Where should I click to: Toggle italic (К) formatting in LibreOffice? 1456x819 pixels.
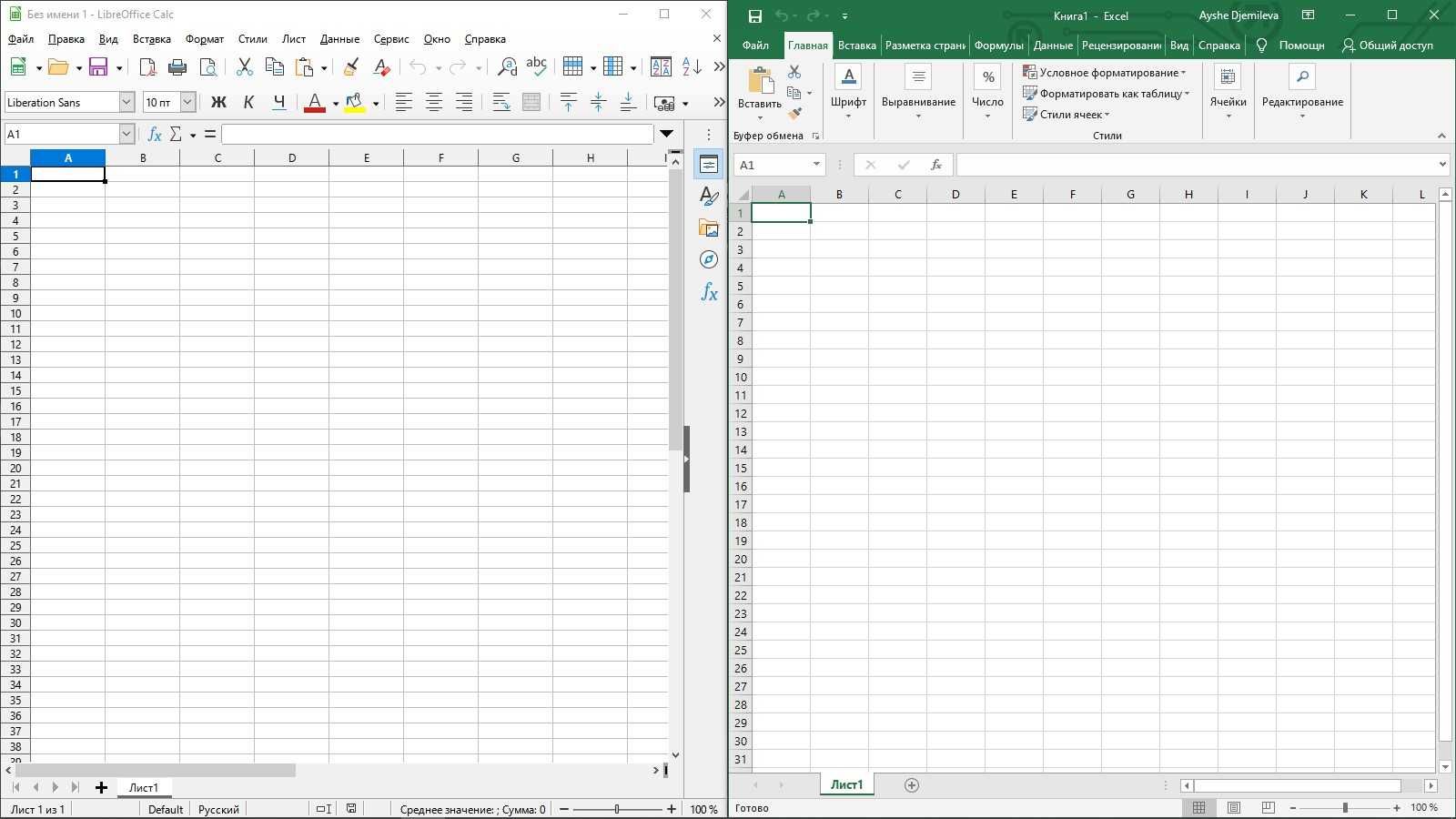pos(248,103)
